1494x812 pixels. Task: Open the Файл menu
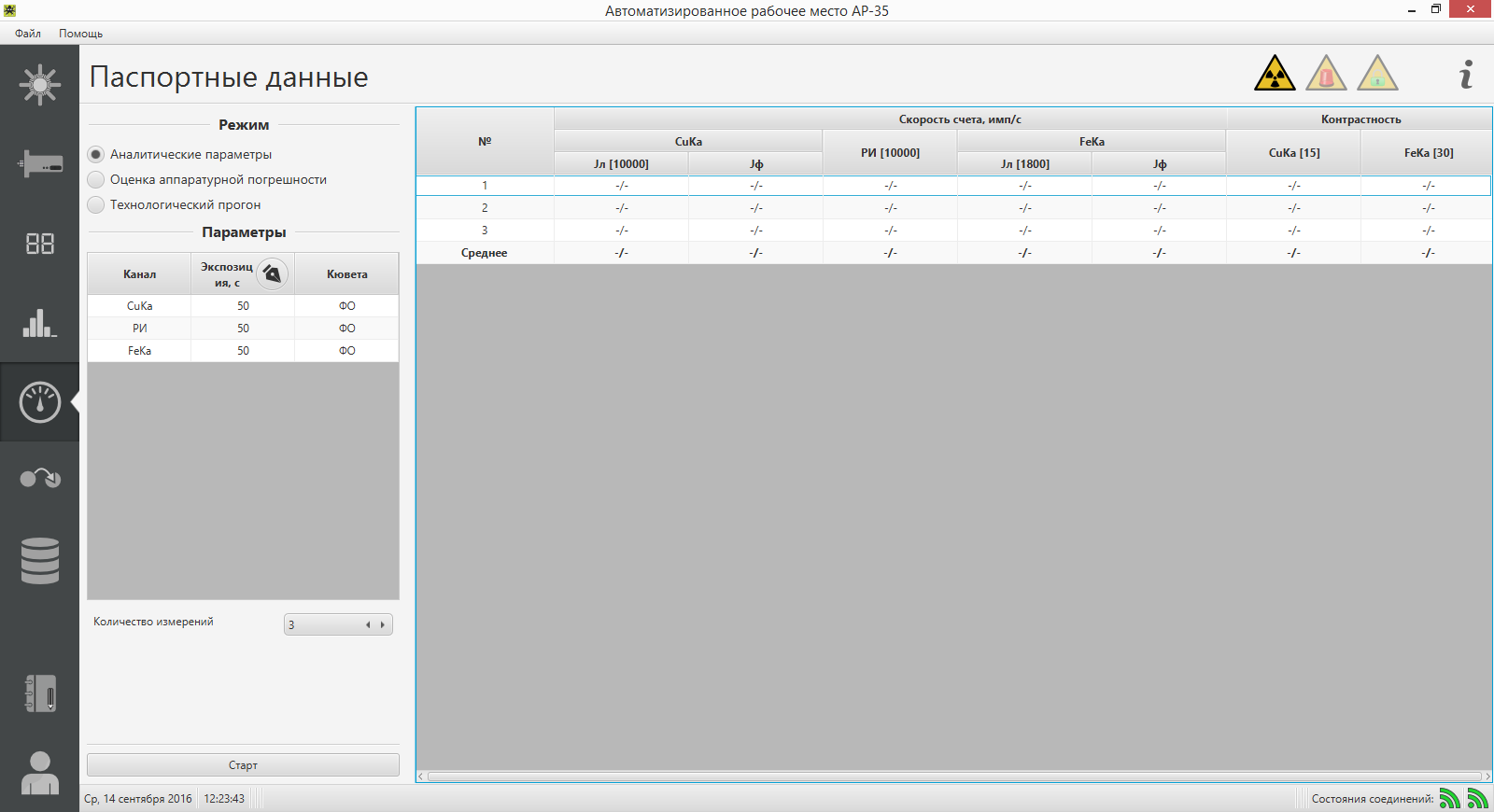(x=28, y=34)
